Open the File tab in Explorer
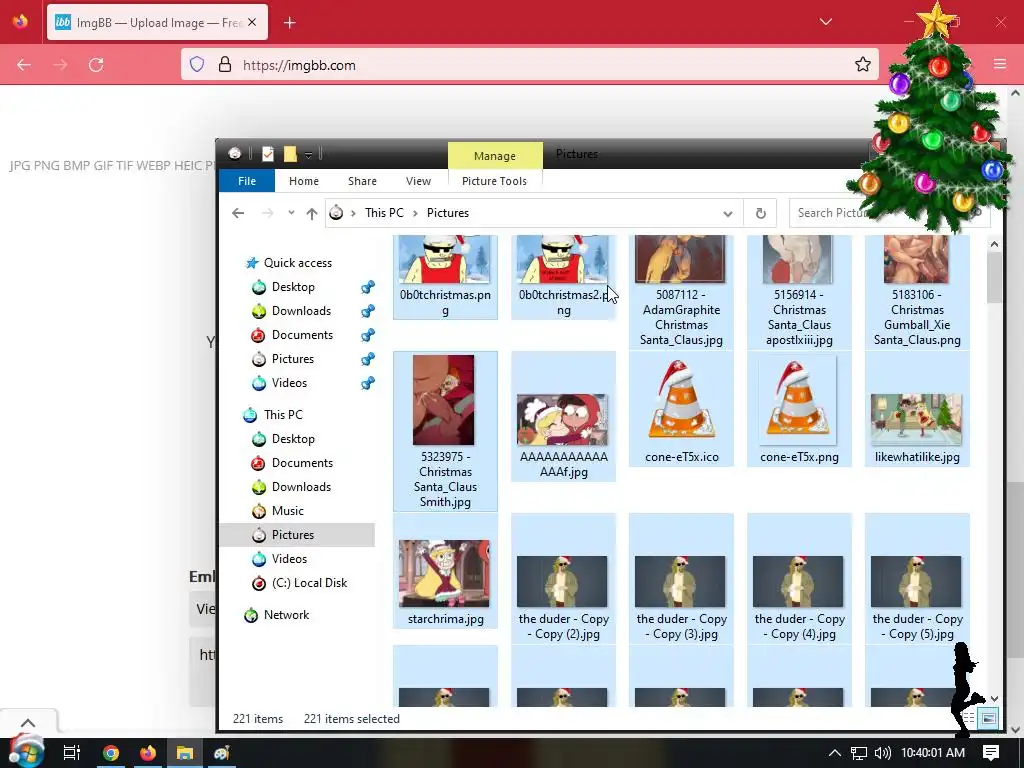 (247, 181)
